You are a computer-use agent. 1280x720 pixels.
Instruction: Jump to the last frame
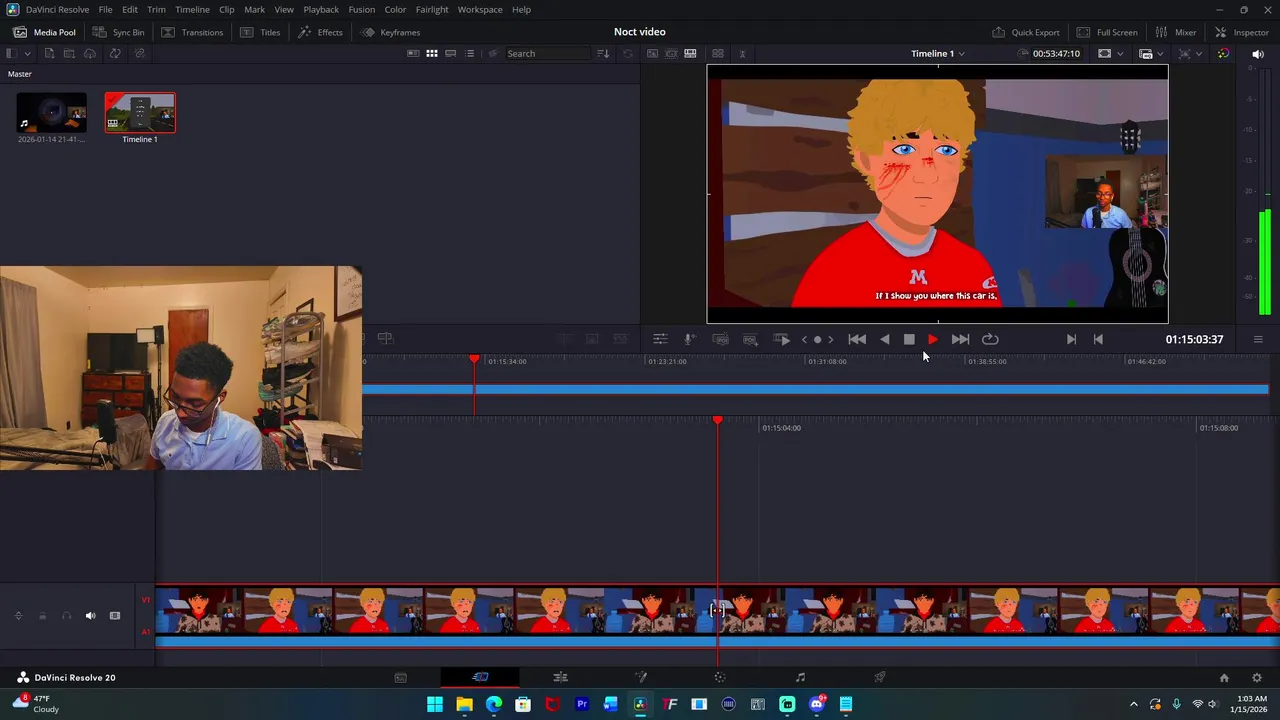960,339
